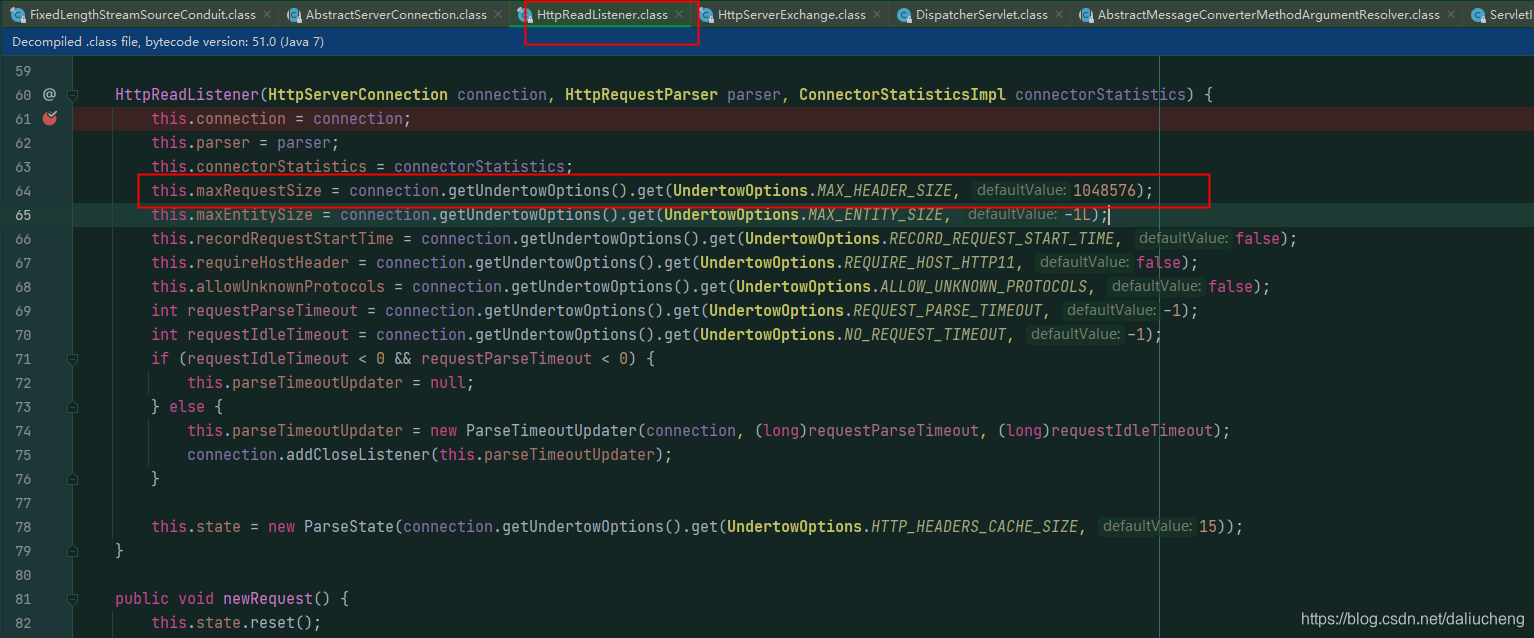1534x638 pixels.
Task: Click the decompiled class file banner
Action: 767,42
